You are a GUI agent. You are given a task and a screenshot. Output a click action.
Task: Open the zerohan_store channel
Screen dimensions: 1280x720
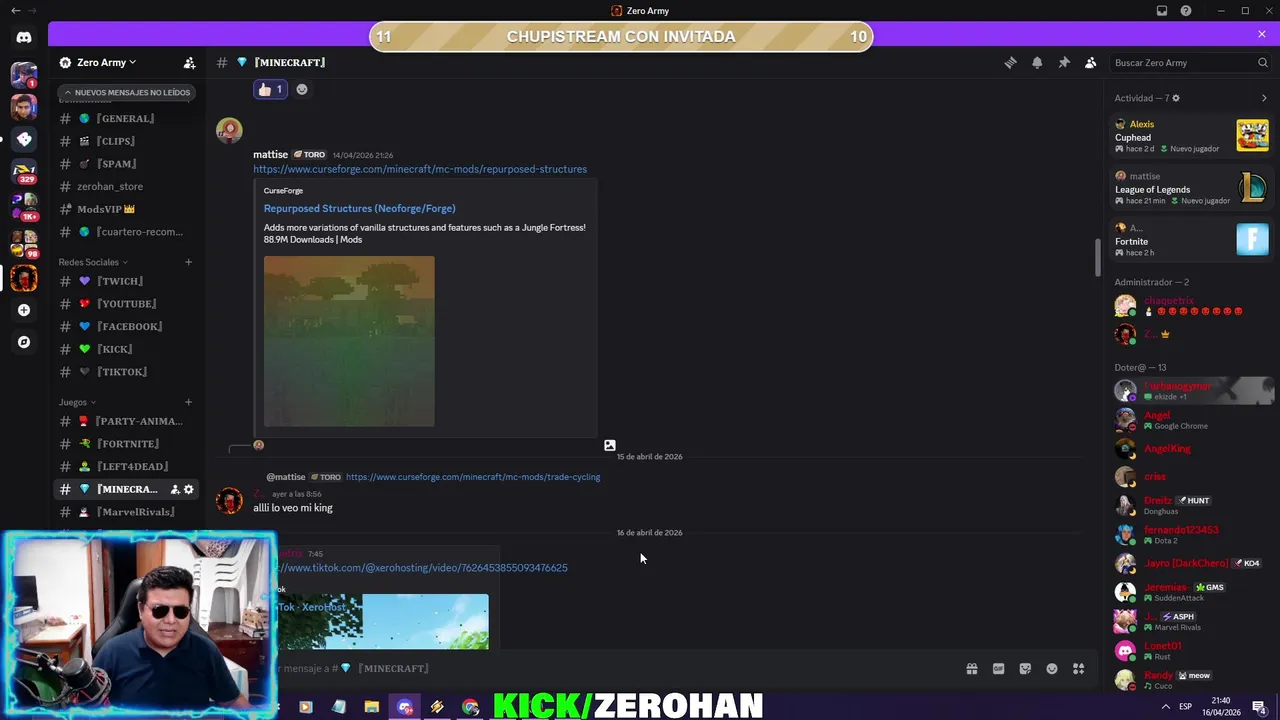(126, 186)
